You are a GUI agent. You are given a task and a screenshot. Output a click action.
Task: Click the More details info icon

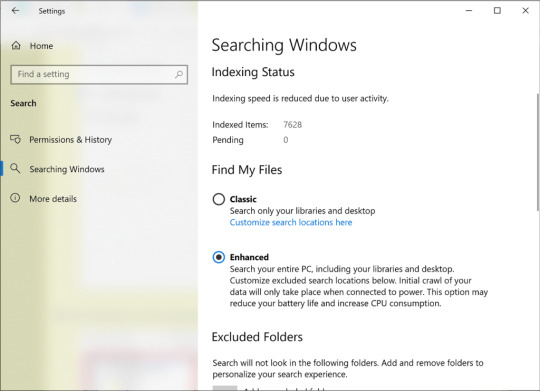15,198
